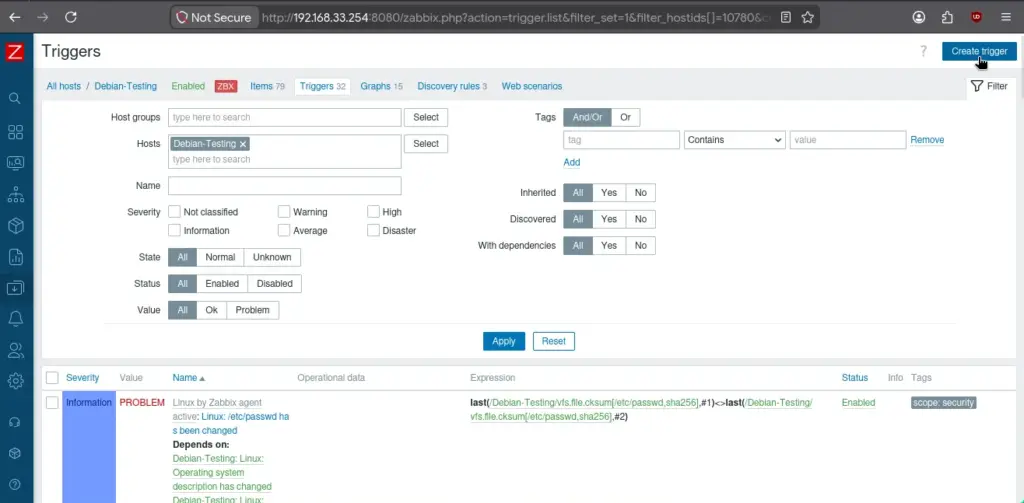Open the Monitoring sidebar icon
This screenshot has width=1024, height=503.
click(15, 163)
